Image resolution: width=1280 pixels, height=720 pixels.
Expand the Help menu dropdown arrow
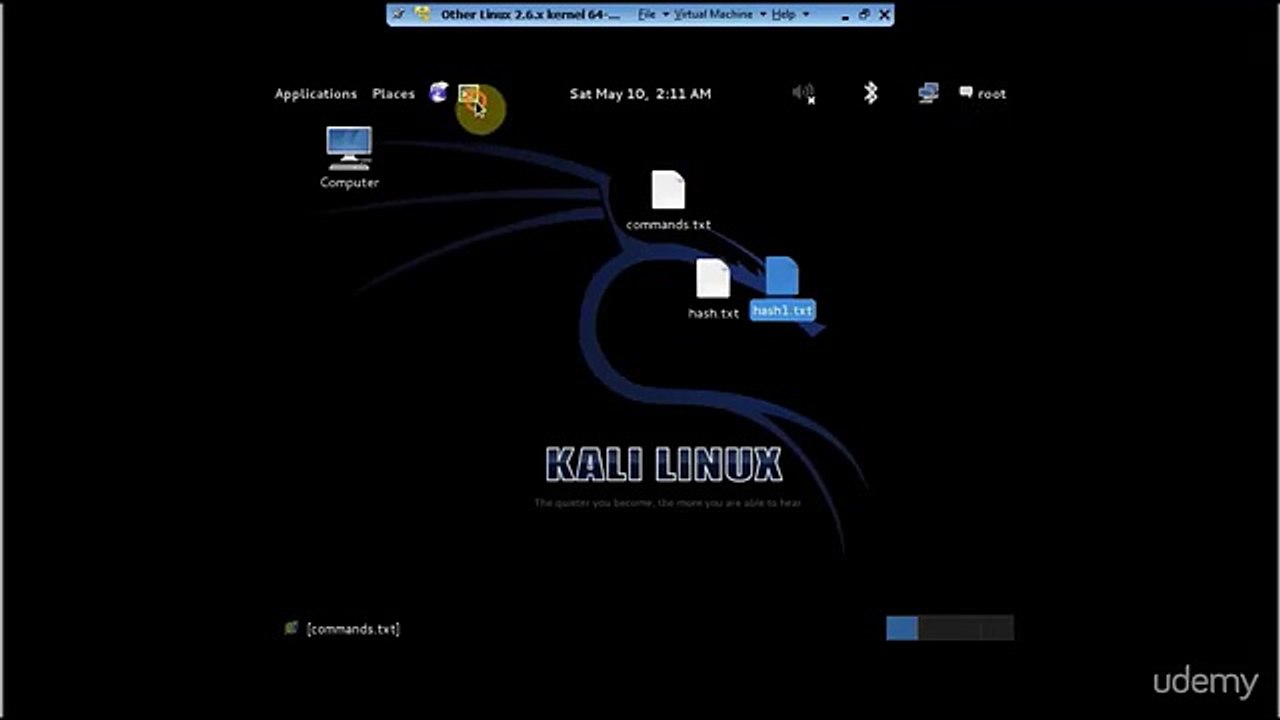pyautogui.click(x=805, y=15)
